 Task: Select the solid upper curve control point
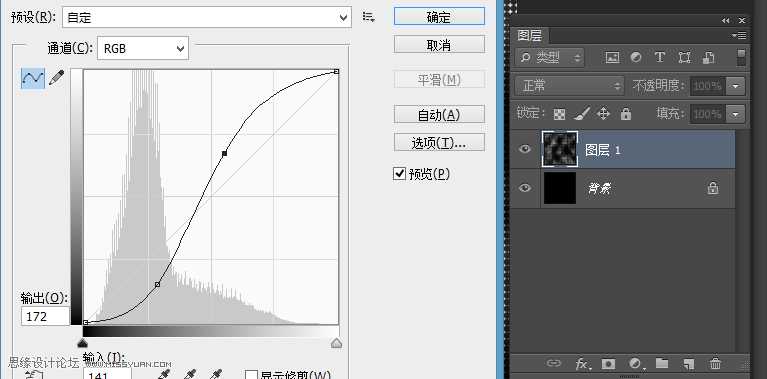225,154
